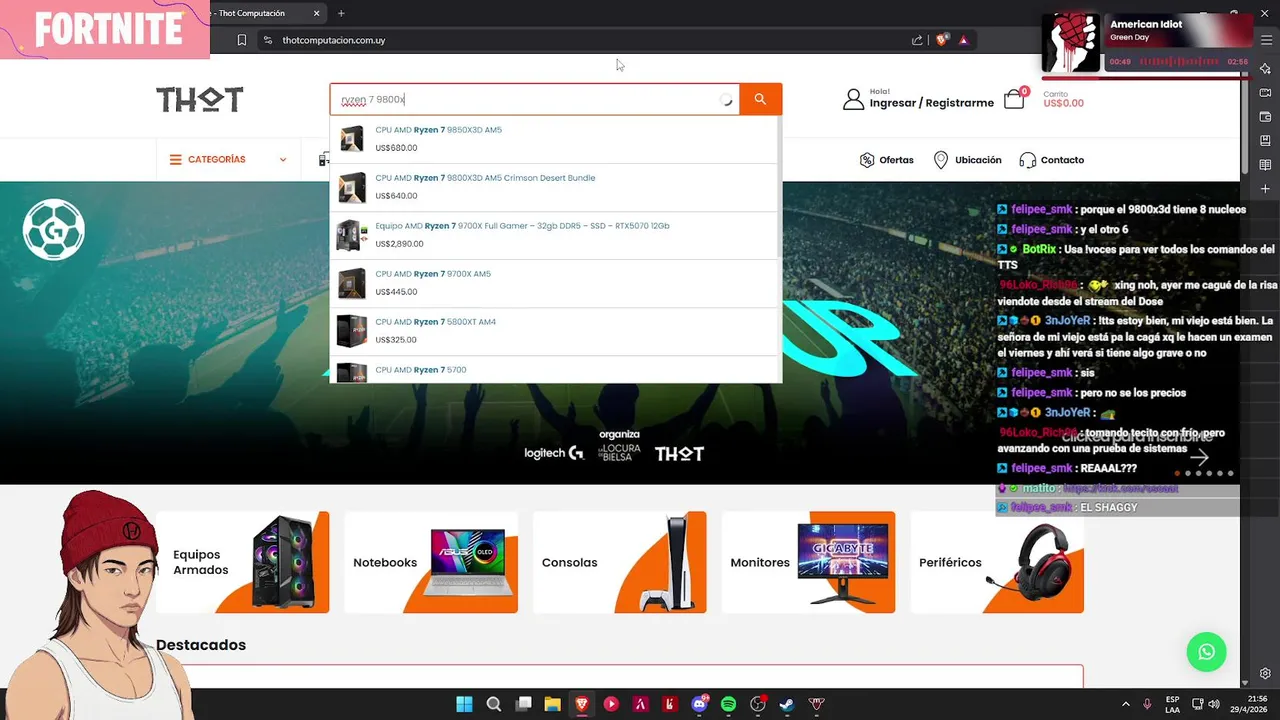Open Leo AI from the Brave sidebar
Viewport: 1280px width, 720px height.
coord(1266,68)
